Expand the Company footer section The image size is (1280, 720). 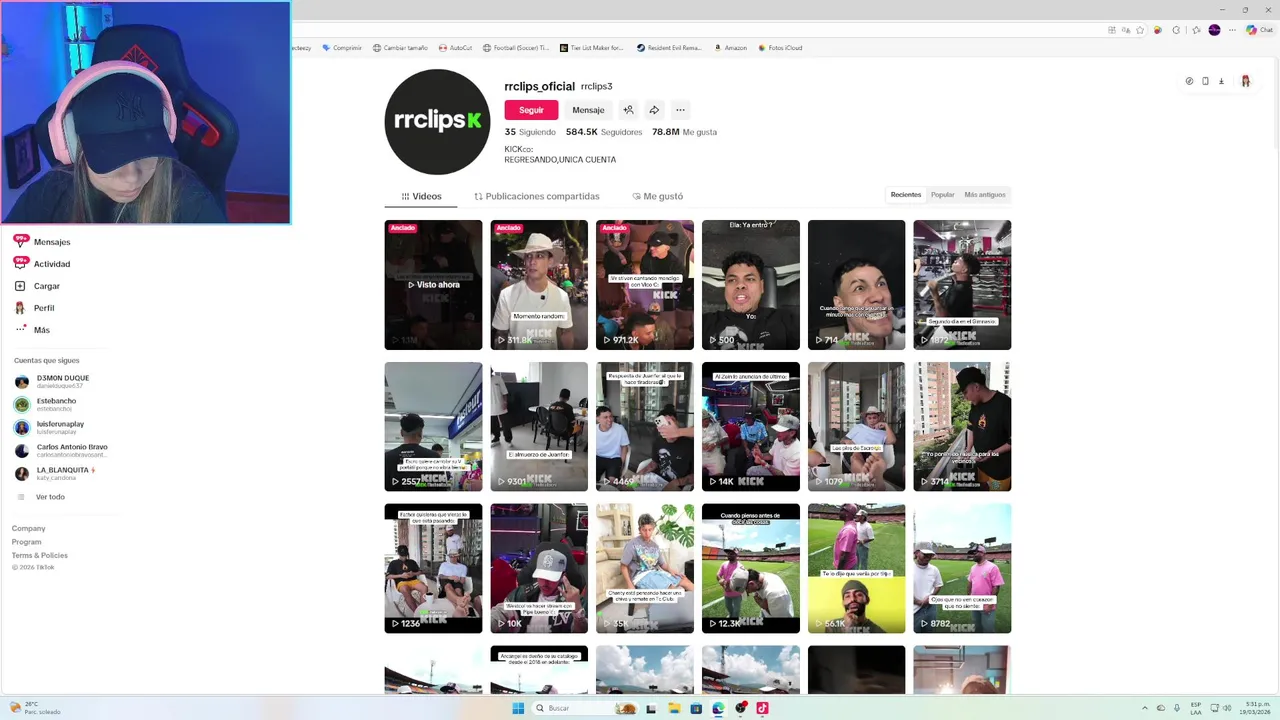point(29,528)
